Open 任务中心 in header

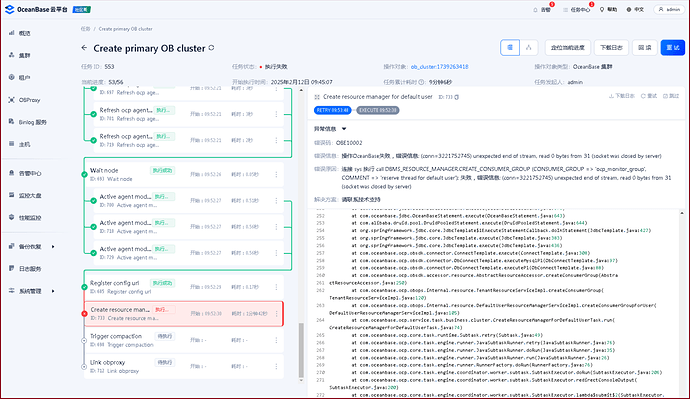pyautogui.click(x=577, y=9)
